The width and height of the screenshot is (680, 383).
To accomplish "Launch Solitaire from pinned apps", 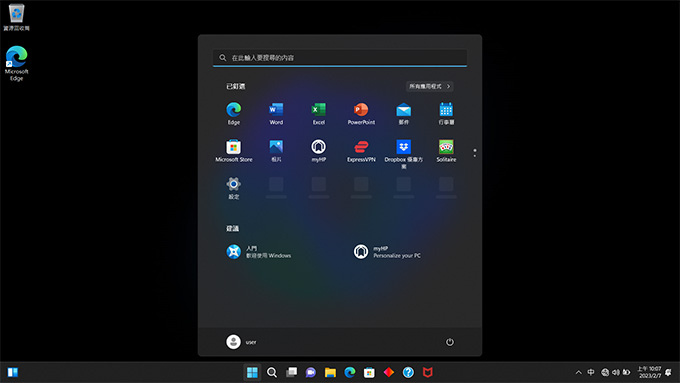I will [x=446, y=151].
